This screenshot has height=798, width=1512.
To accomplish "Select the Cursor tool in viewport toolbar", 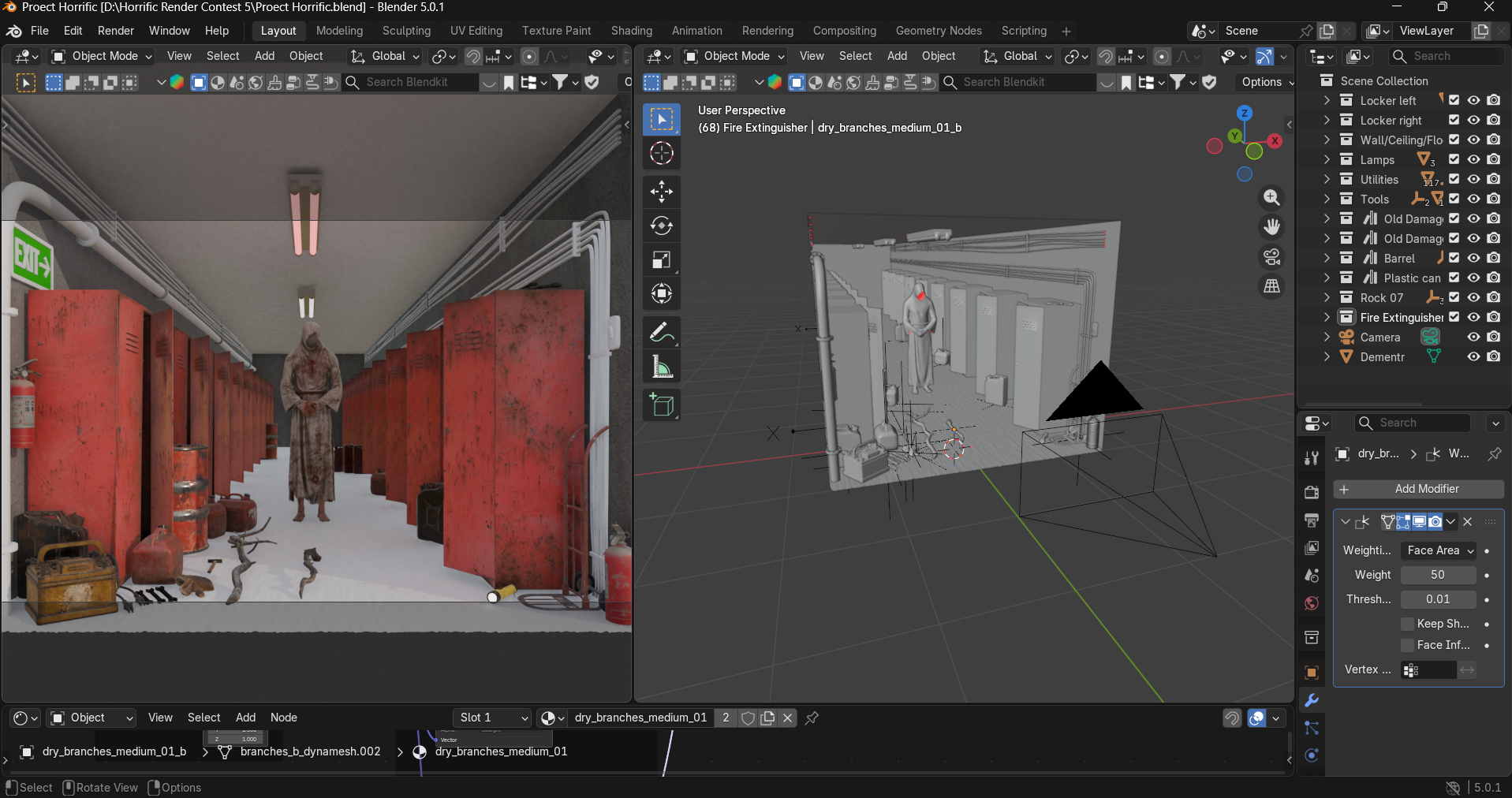I will tap(661, 153).
